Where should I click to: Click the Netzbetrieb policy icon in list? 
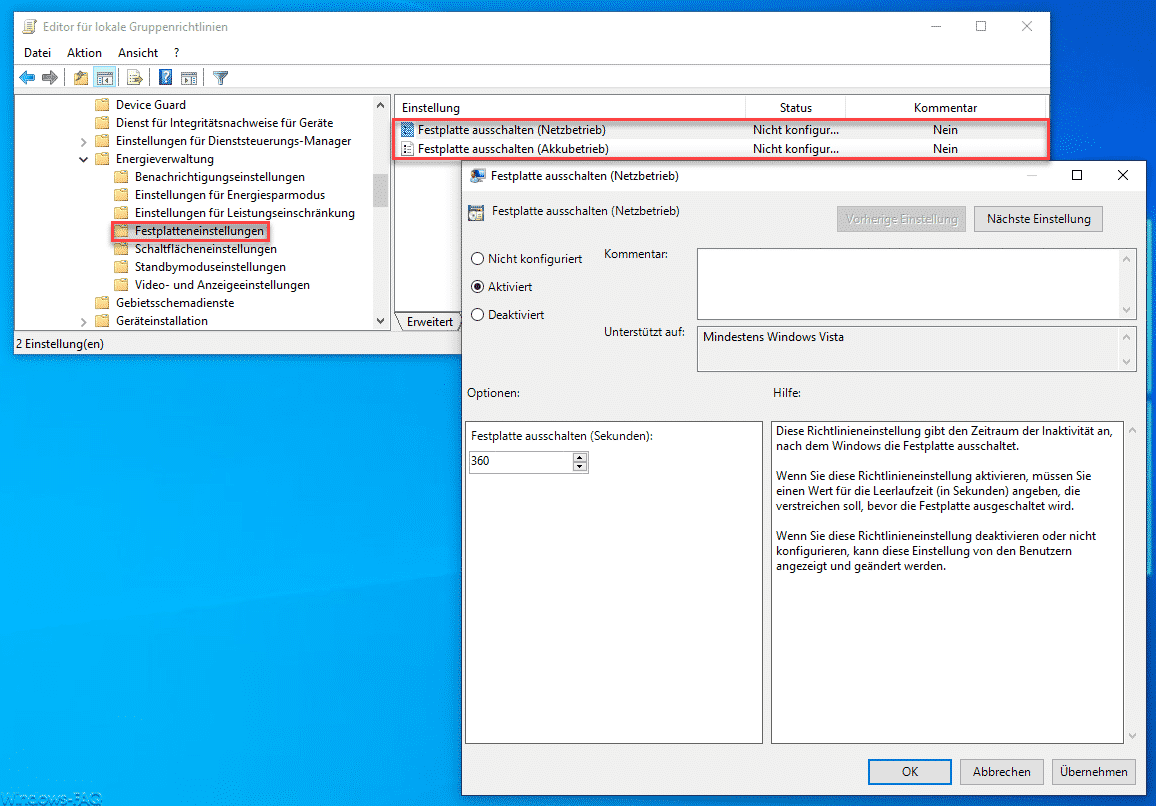pyautogui.click(x=407, y=130)
